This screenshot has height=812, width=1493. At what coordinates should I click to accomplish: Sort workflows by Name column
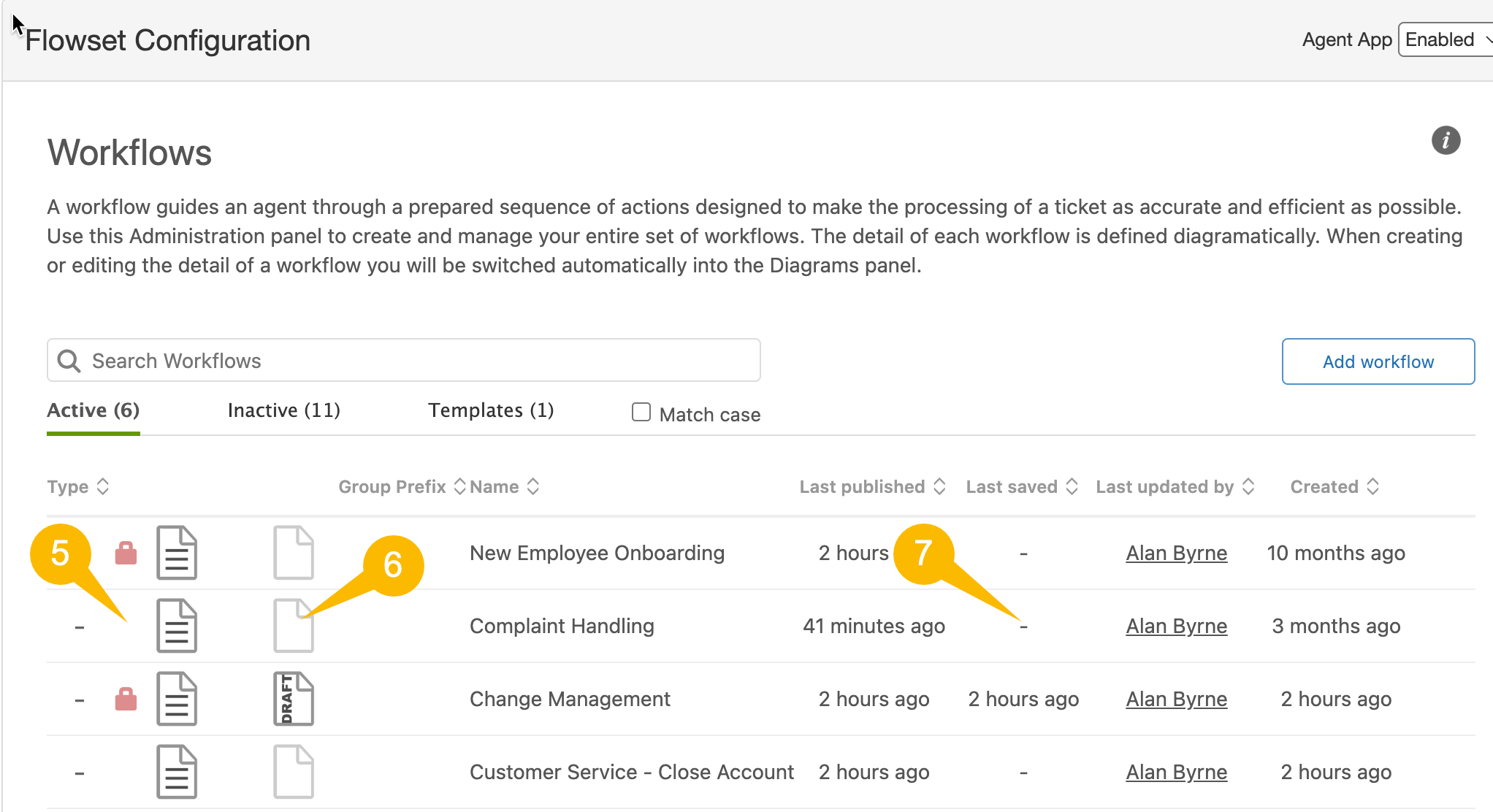pos(505,486)
